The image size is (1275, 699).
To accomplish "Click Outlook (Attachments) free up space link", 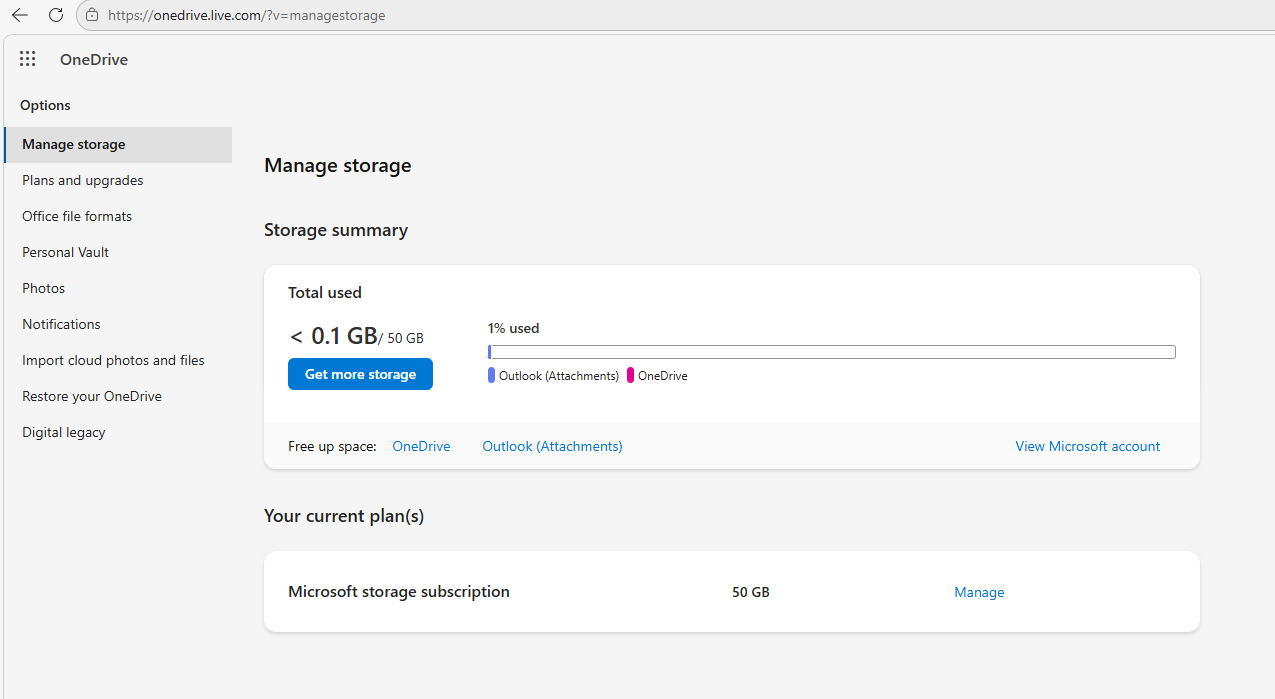I will [x=552, y=446].
